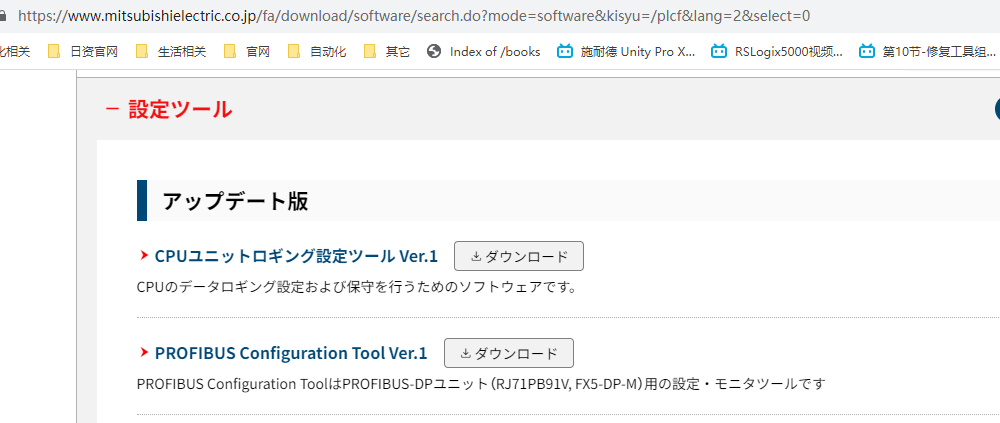Image resolution: width=1000 pixels, height=423 pixels.
Task: Click the red arrow beside PROFIBUS Configuration Tool
Action: [x=144, y=353]
